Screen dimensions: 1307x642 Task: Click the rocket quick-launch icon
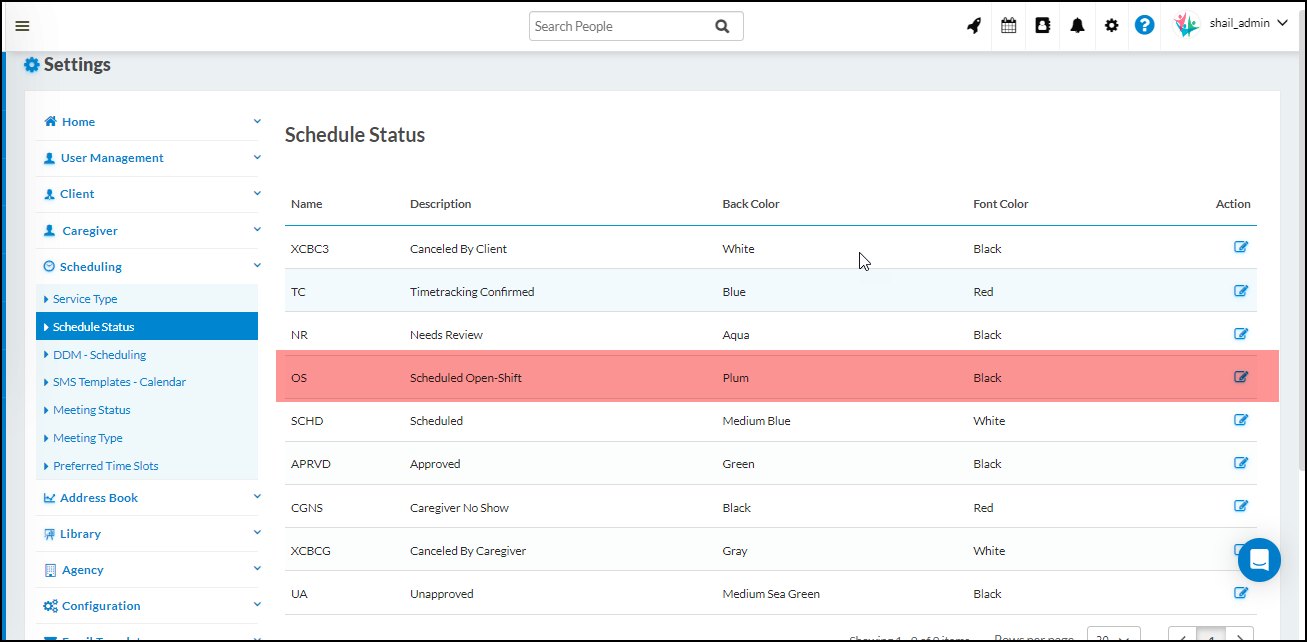(x=974, y=26)
